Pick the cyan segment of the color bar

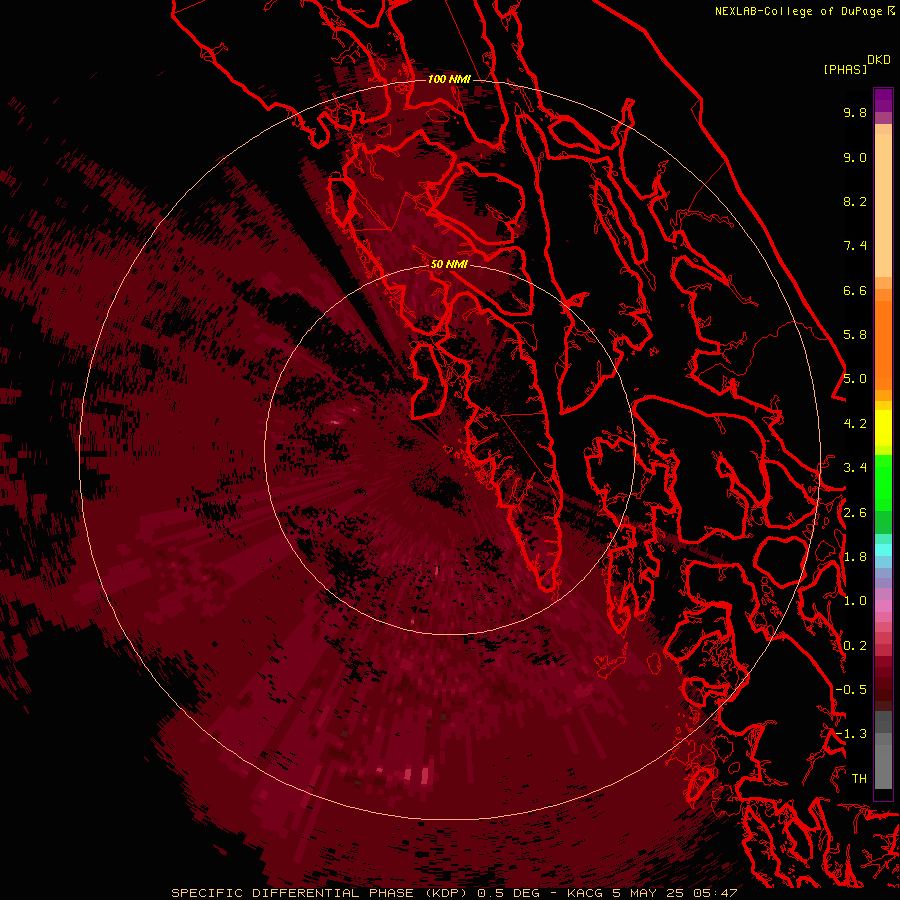click(883, 549)
